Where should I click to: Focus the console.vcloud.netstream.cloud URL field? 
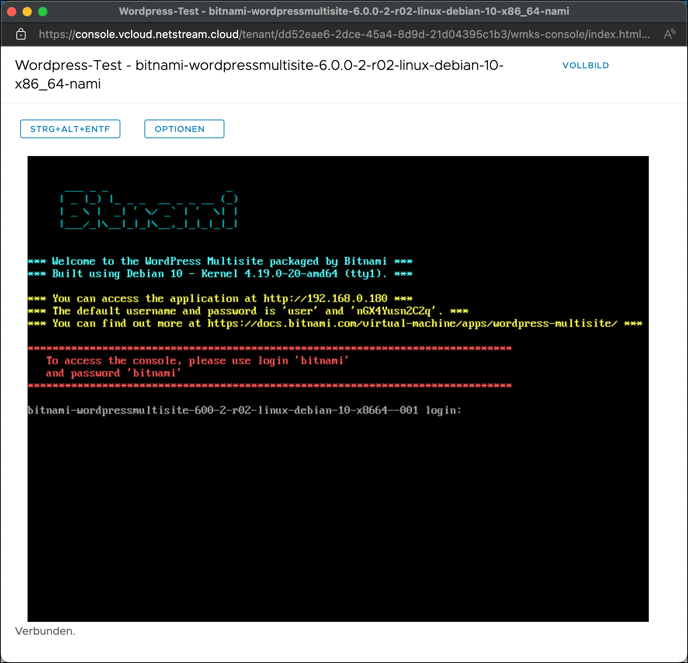point(344,34)
